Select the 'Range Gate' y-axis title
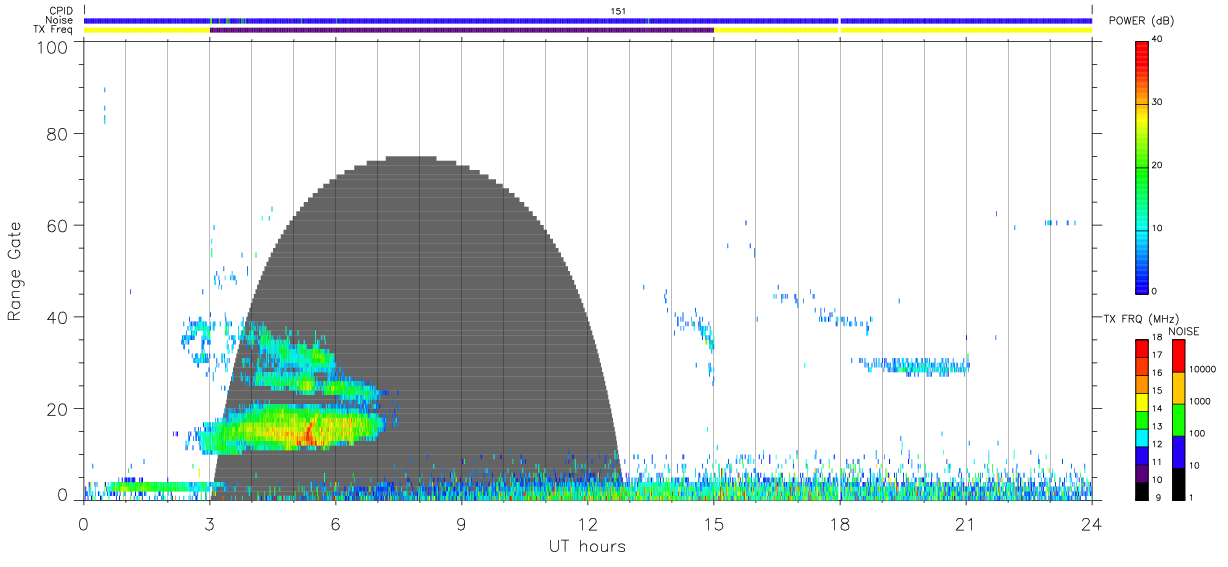Viewport: 1228px width, 567px height. [15, 272]
